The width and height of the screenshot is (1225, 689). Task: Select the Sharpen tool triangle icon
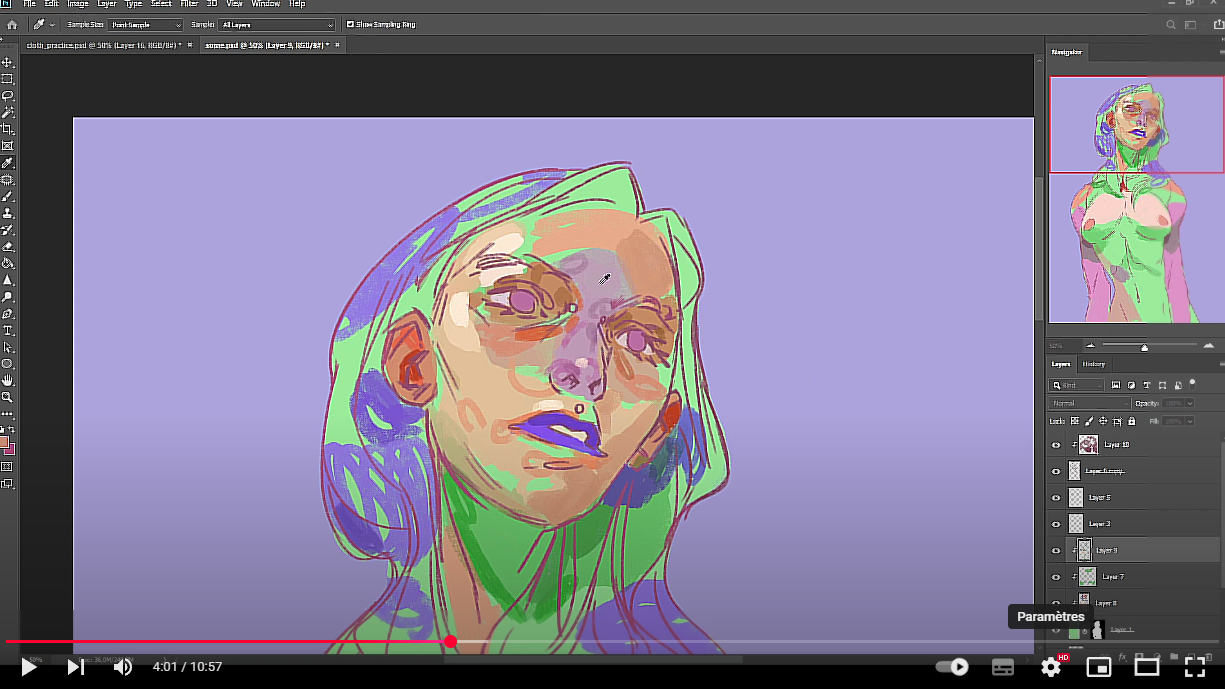[x=8, y=280]
